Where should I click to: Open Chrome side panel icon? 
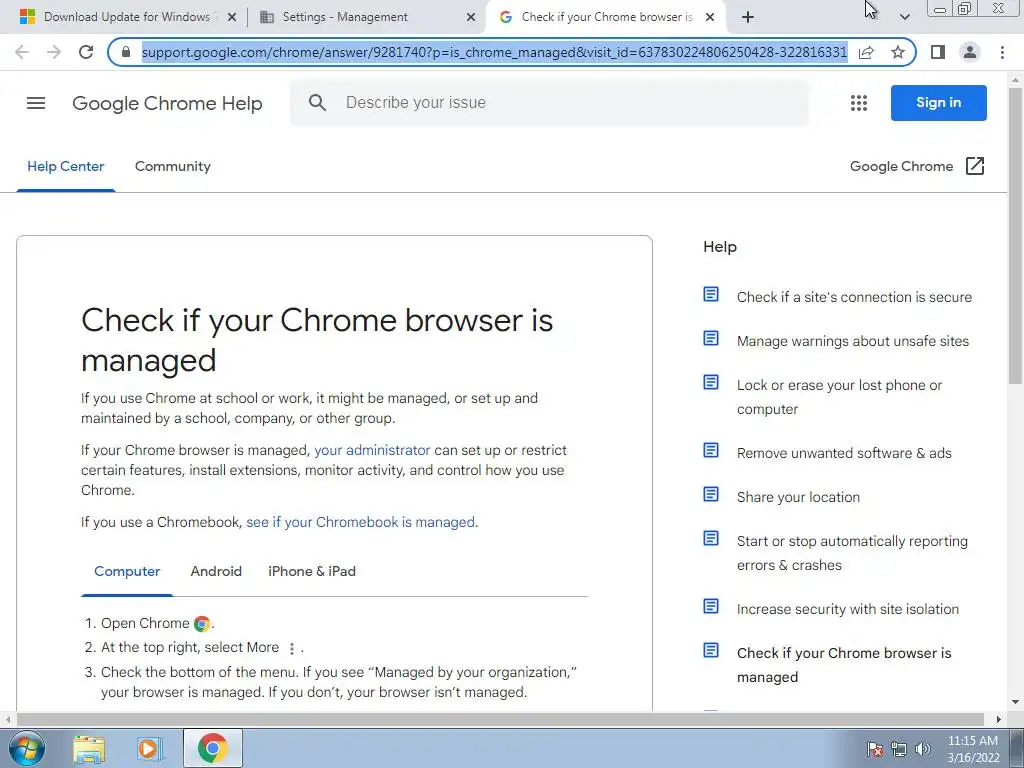(938, 52)
